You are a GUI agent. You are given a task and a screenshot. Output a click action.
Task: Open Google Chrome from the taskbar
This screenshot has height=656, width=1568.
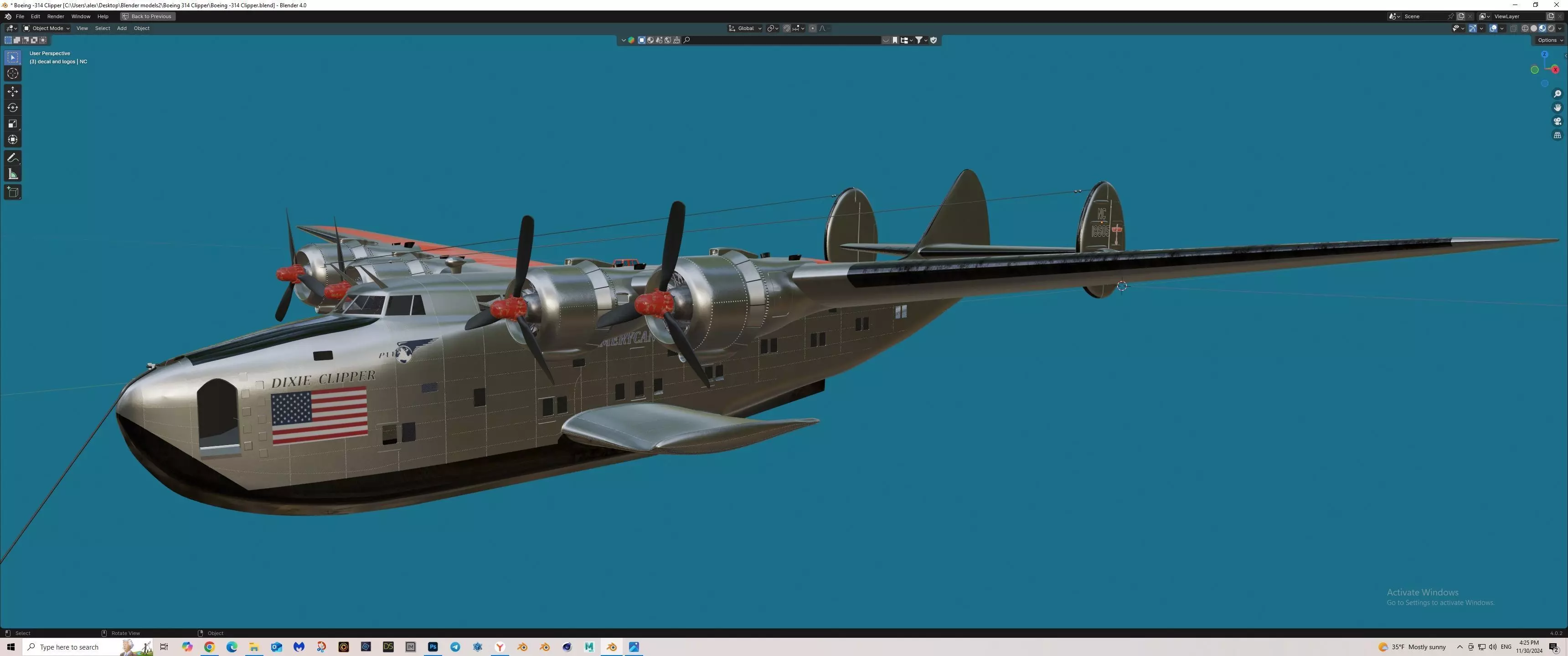(209, 647)
